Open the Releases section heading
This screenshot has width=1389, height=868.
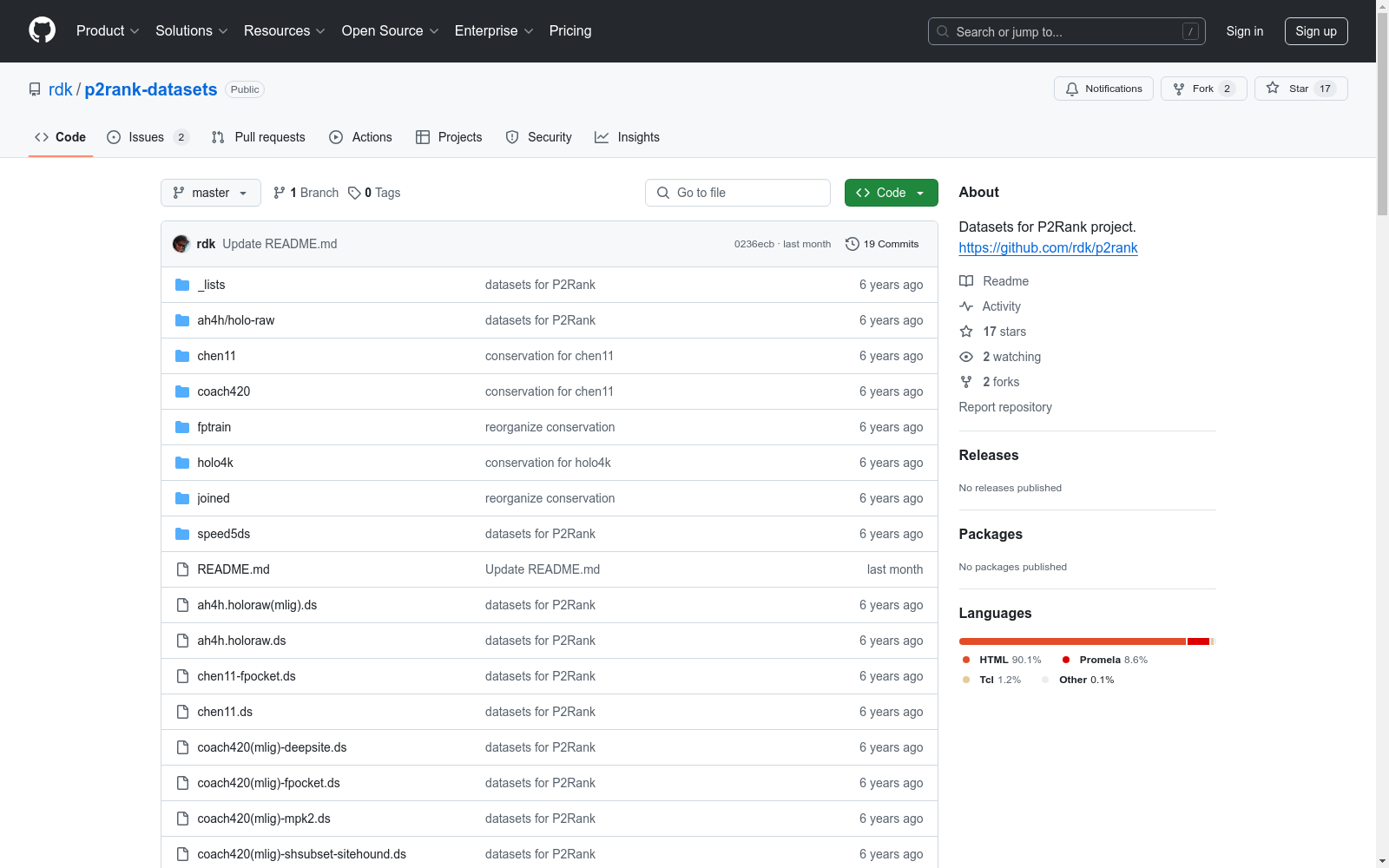(x=989, y=455)
